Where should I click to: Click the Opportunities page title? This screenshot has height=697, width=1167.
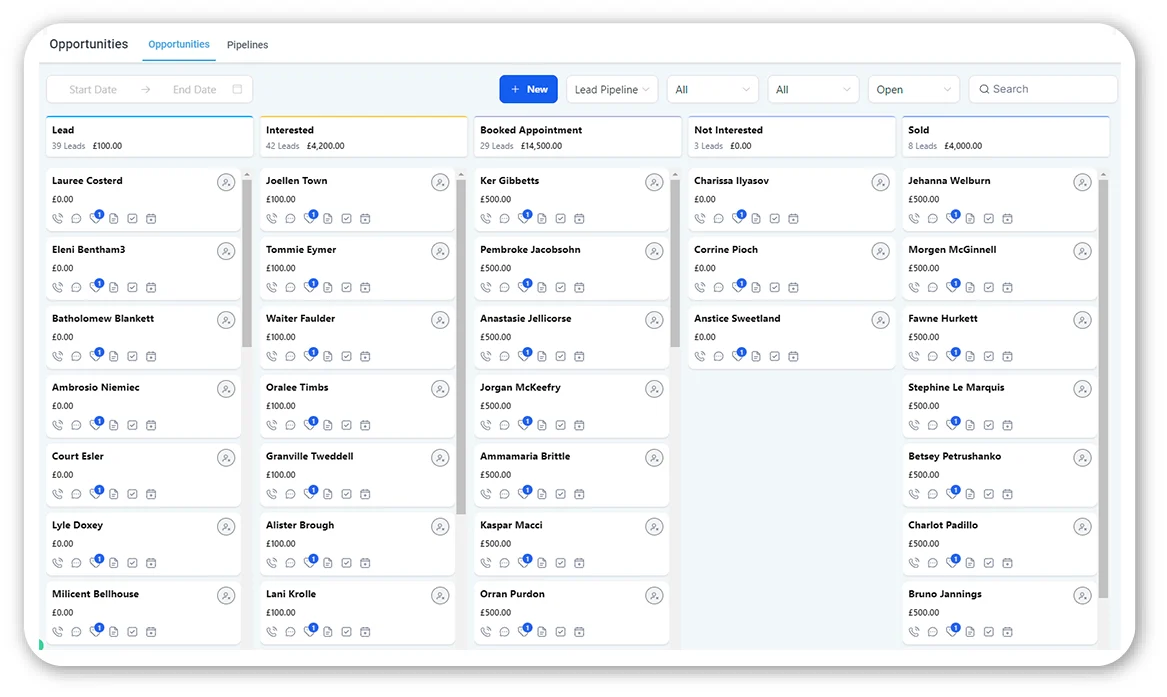[x=89, y=44]
